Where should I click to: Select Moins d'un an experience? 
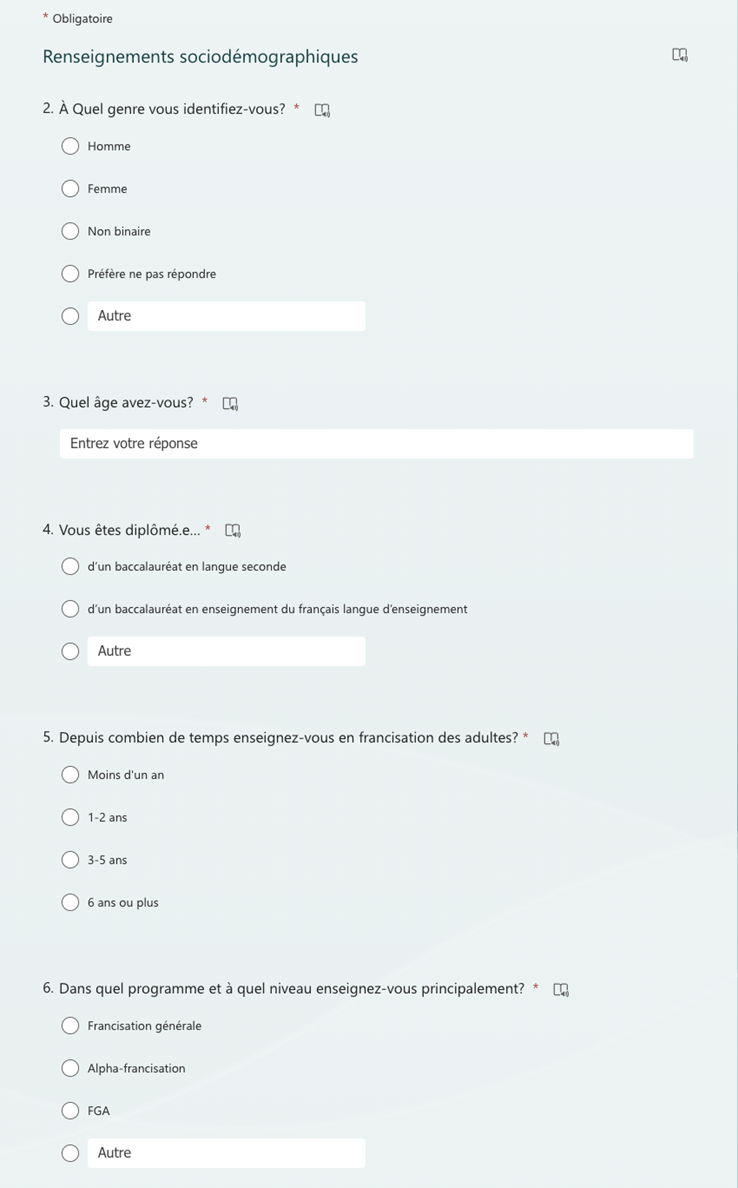[70, 775]
